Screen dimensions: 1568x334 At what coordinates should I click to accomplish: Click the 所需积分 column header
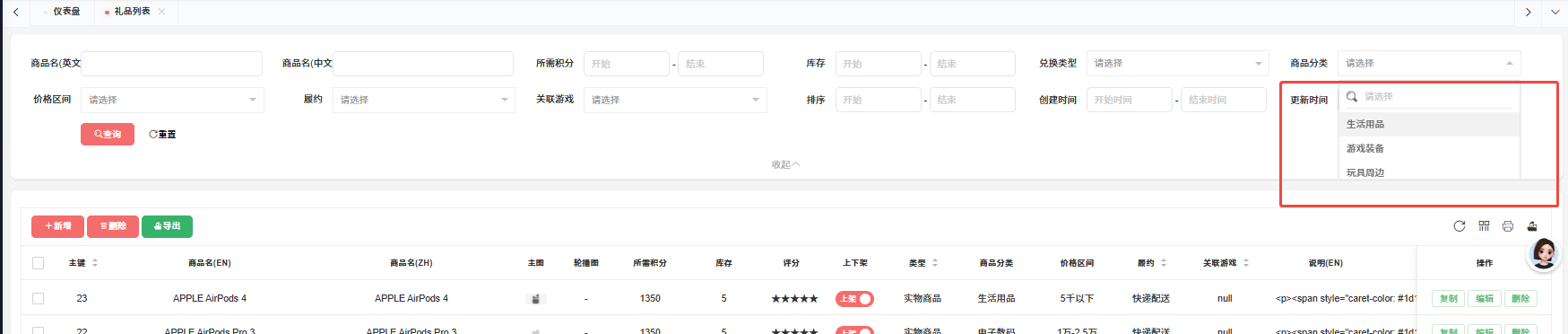(650, 263)
